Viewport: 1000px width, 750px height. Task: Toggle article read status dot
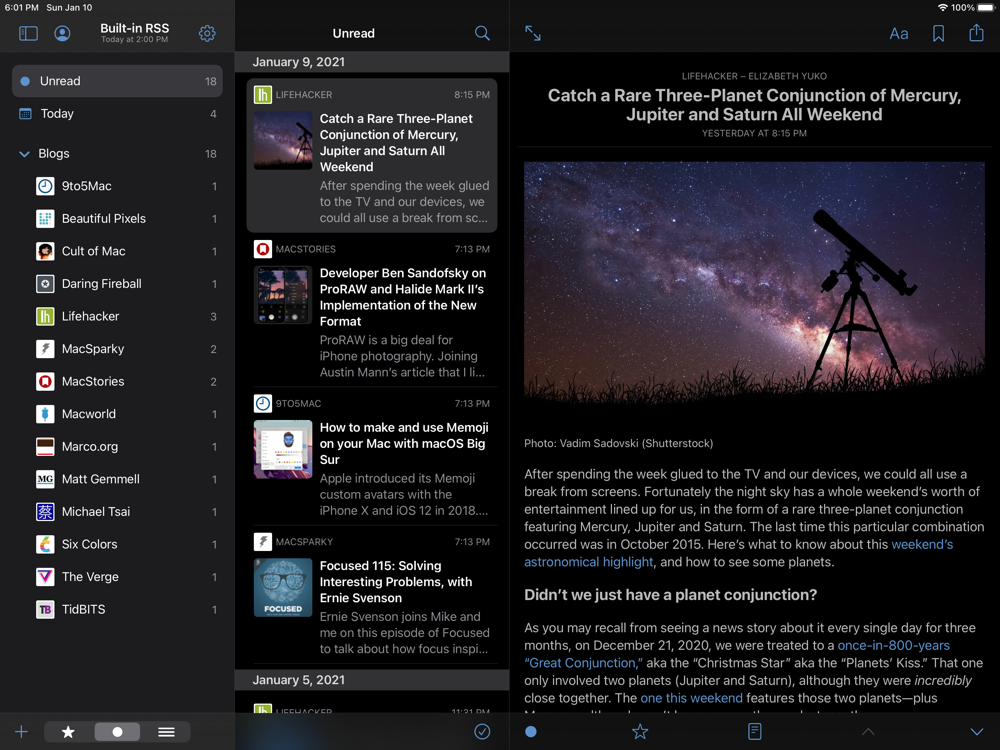pyautogui.click(x=531, y=732)
